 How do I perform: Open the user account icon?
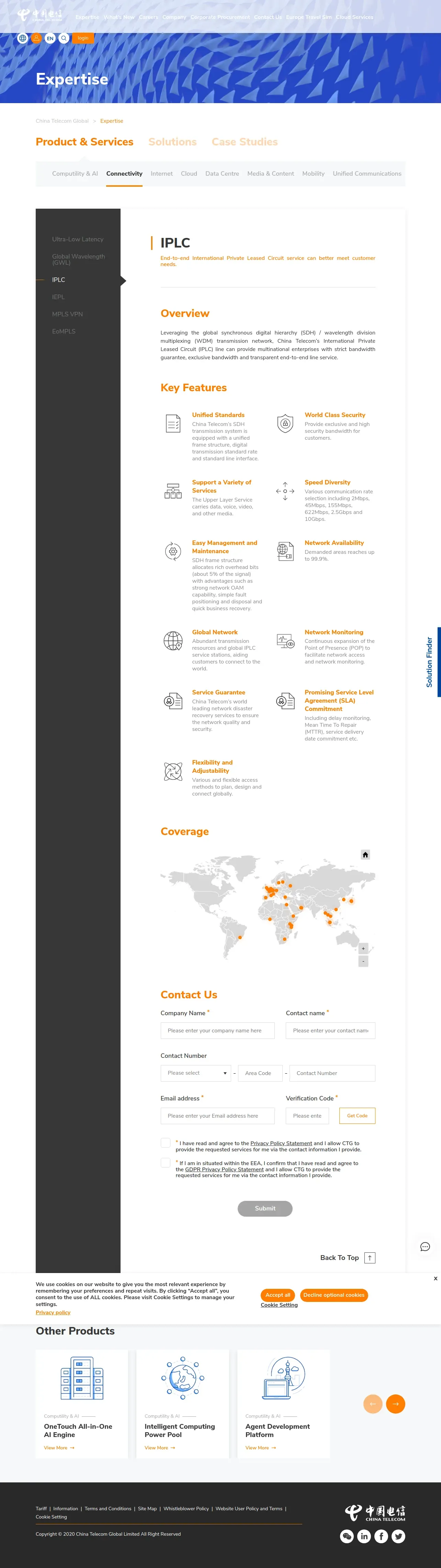[36, 39]
